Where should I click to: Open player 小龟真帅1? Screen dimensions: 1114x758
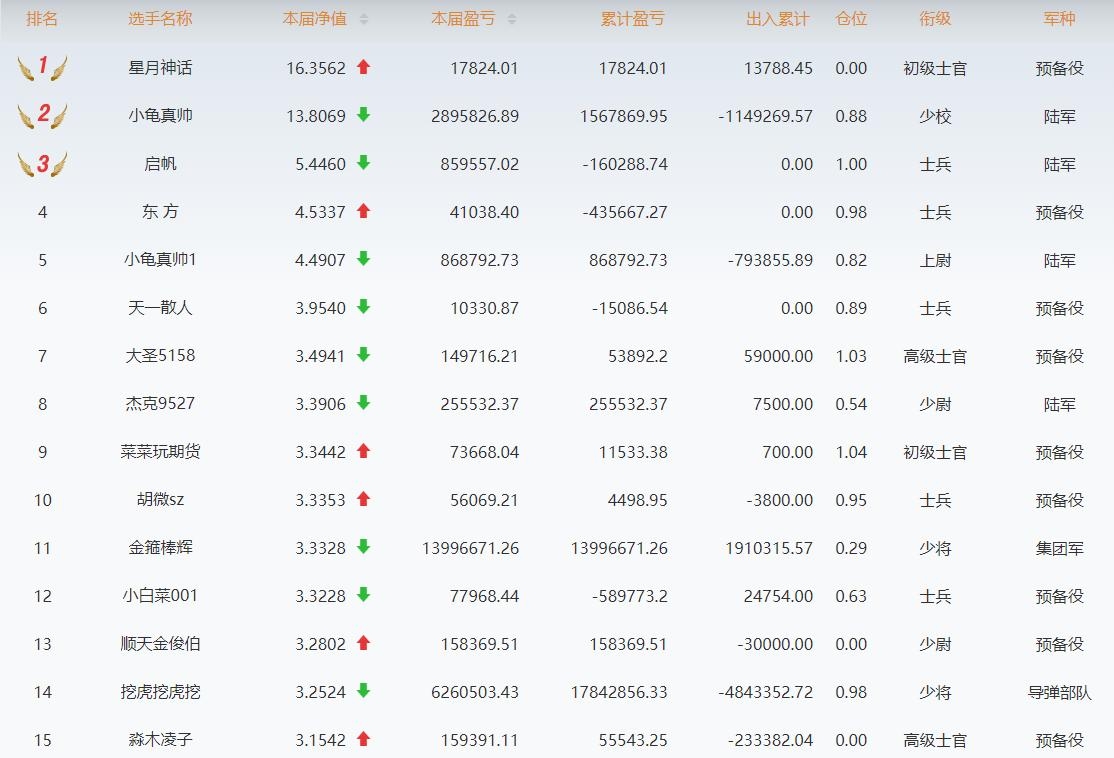[x=160, y=259]
